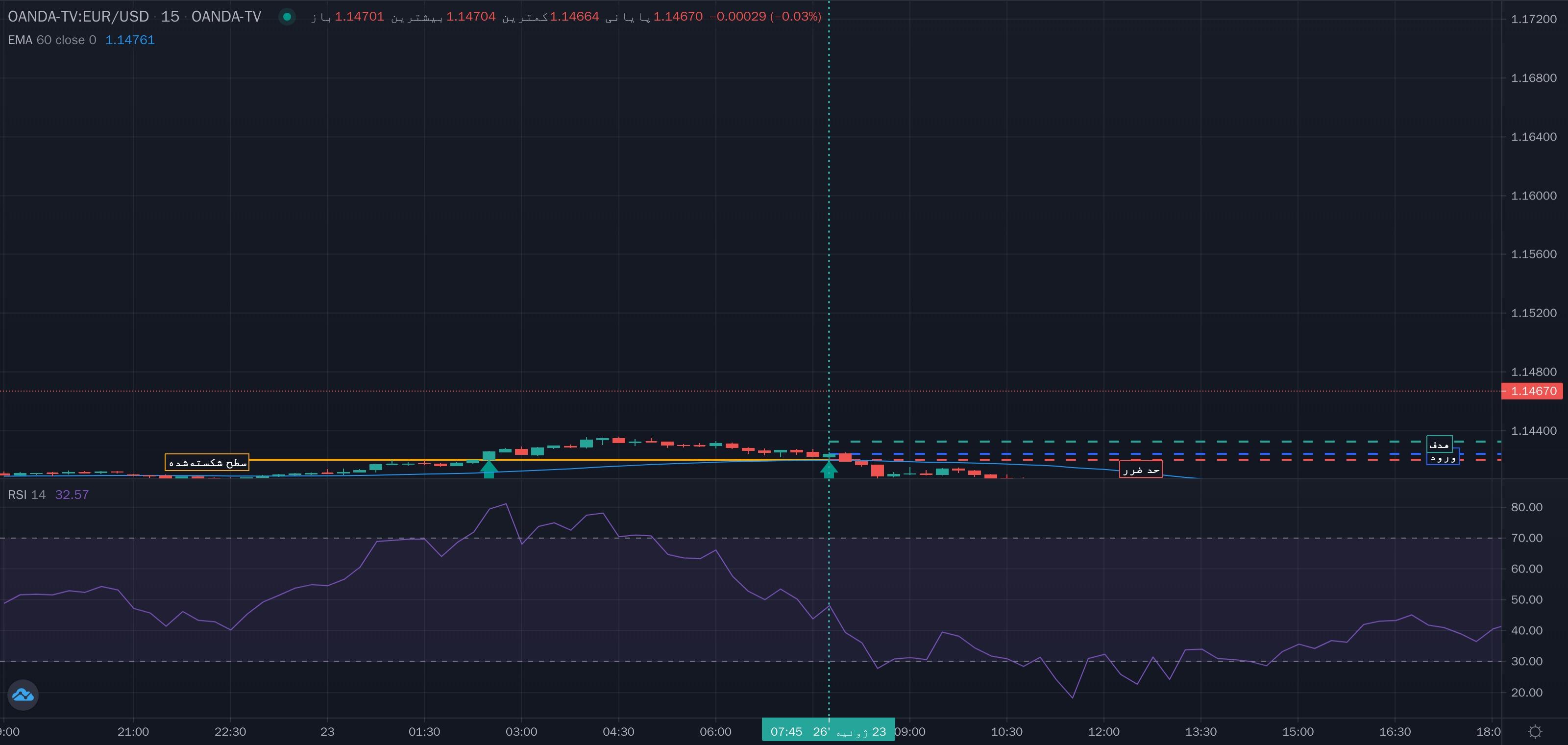The height and width of the screenshot is (745, 1568).
Task: Click the highlighted 07:45 time axis label
Action: coord(829,731)
